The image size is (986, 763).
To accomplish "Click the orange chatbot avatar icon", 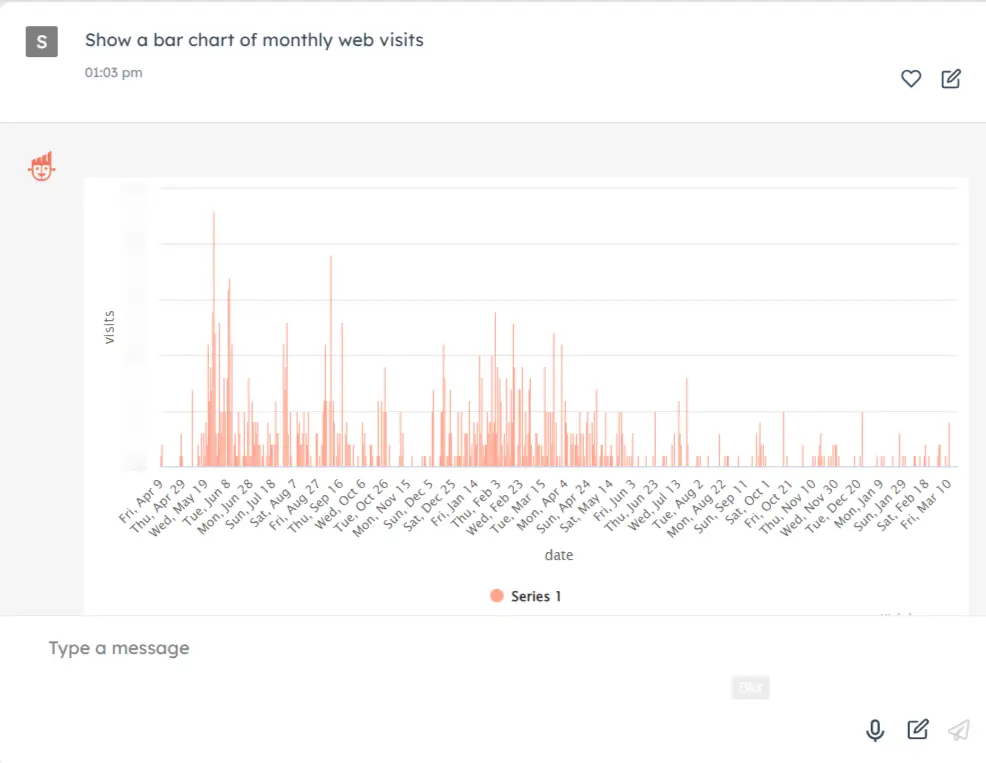I will [41, 168].
